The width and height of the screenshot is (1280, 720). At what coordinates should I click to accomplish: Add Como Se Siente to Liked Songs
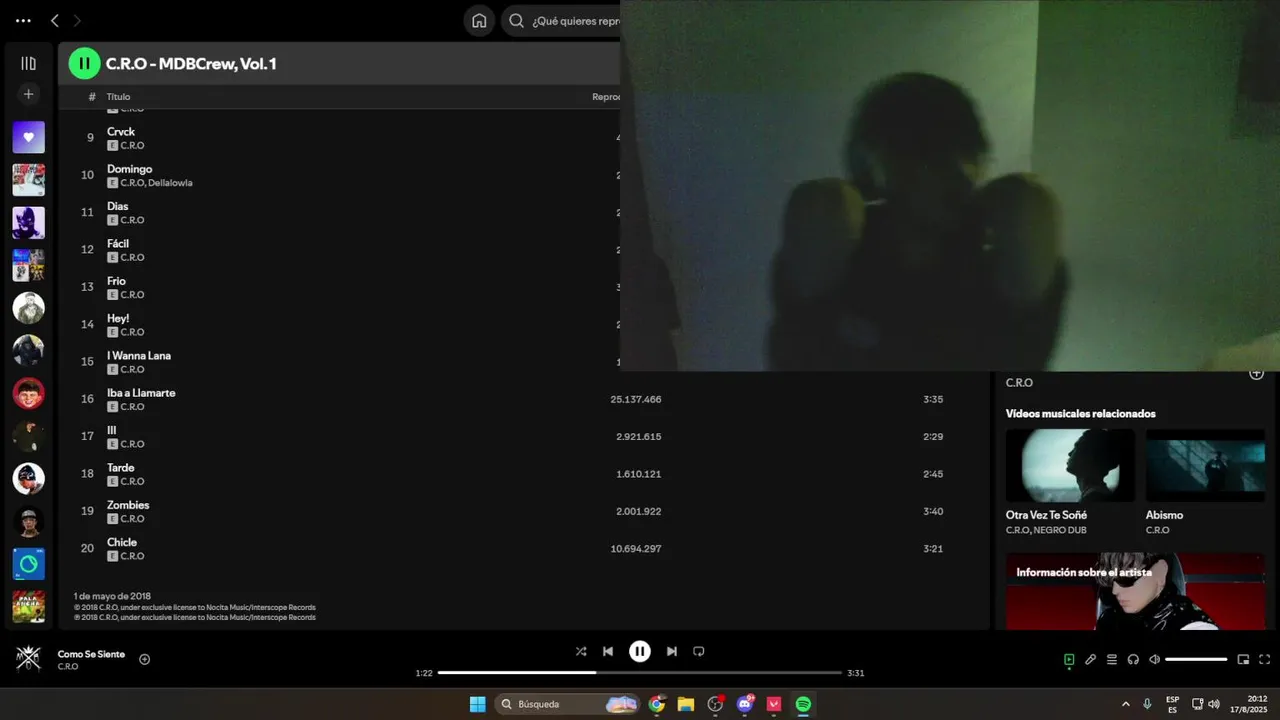point(144,659)
